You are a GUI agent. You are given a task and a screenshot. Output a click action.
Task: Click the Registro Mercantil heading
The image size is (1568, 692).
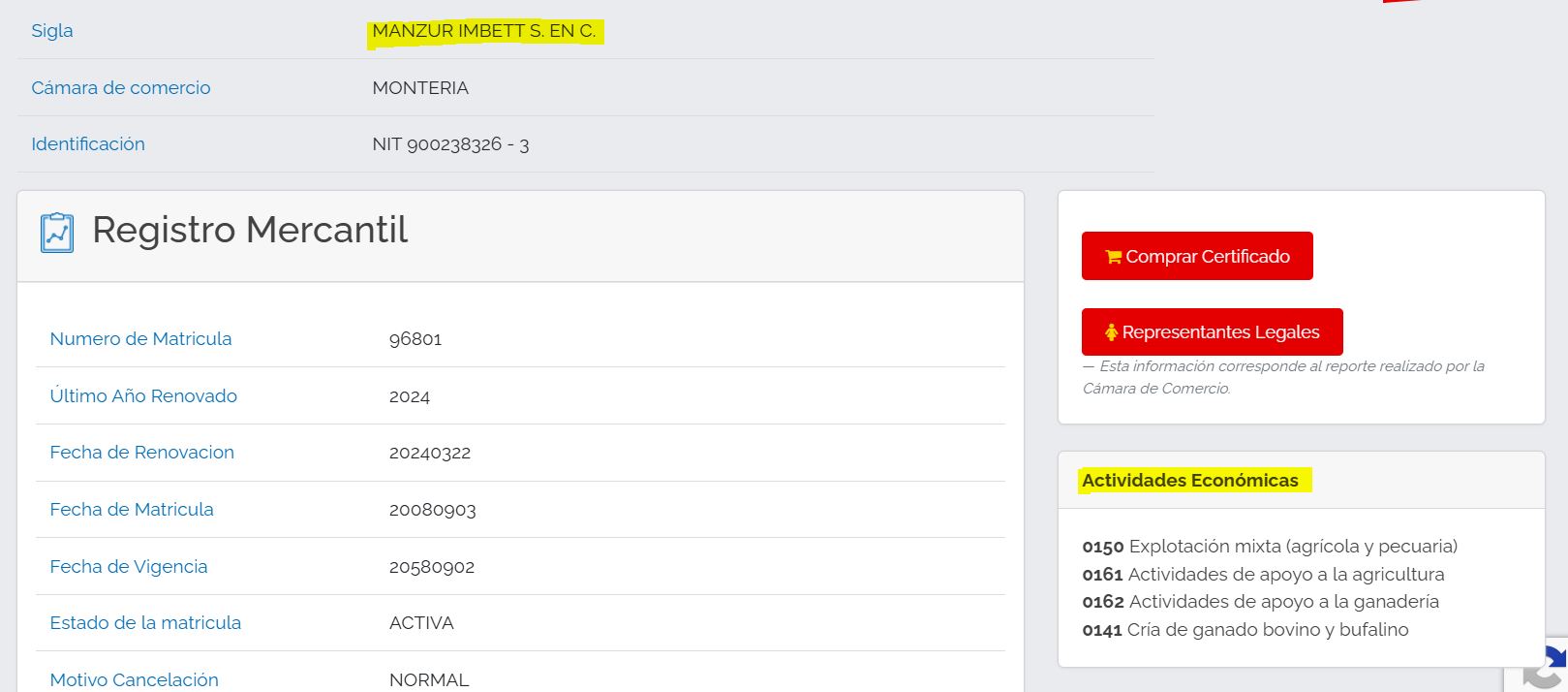(x=250, y=230)
